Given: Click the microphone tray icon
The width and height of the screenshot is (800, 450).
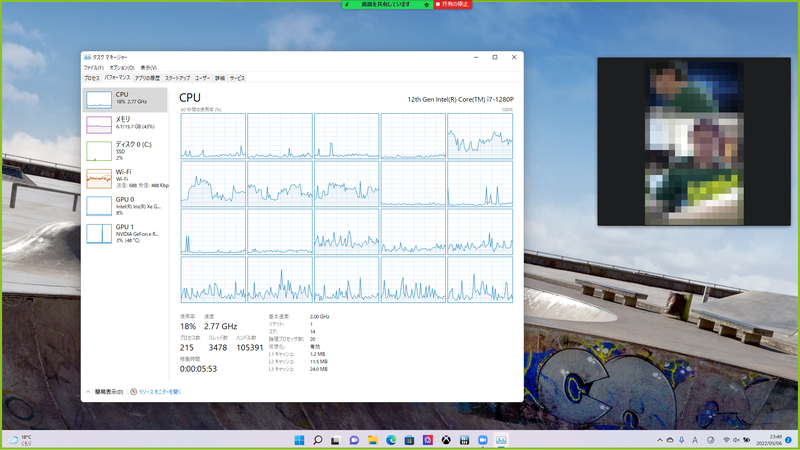Looking at the screenshot, I should [682, 440].
